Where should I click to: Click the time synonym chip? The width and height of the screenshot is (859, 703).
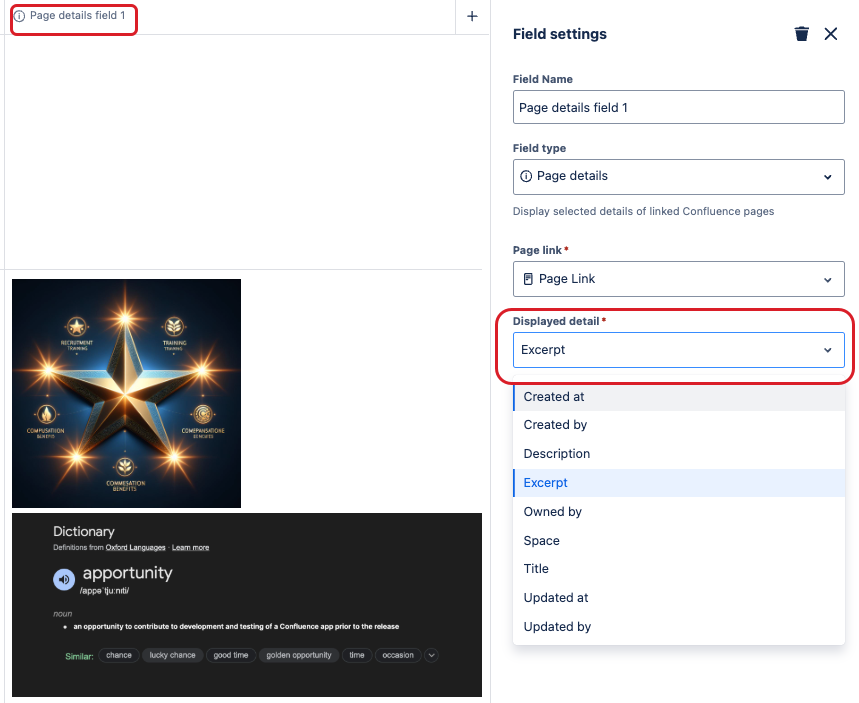tap(357, 655)
